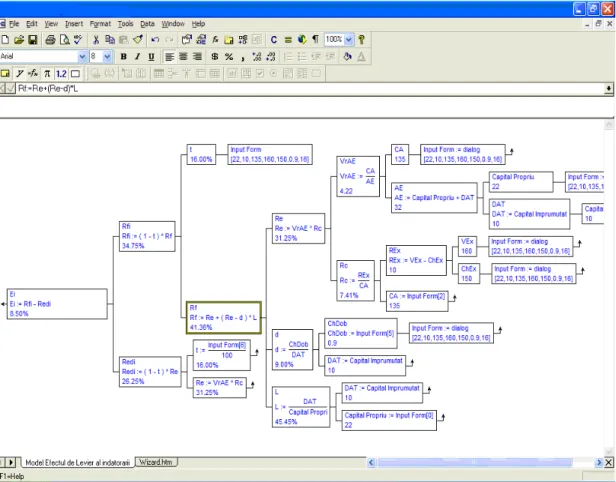
Task: Click the pi symbol icon
Action: coord(47,73)
